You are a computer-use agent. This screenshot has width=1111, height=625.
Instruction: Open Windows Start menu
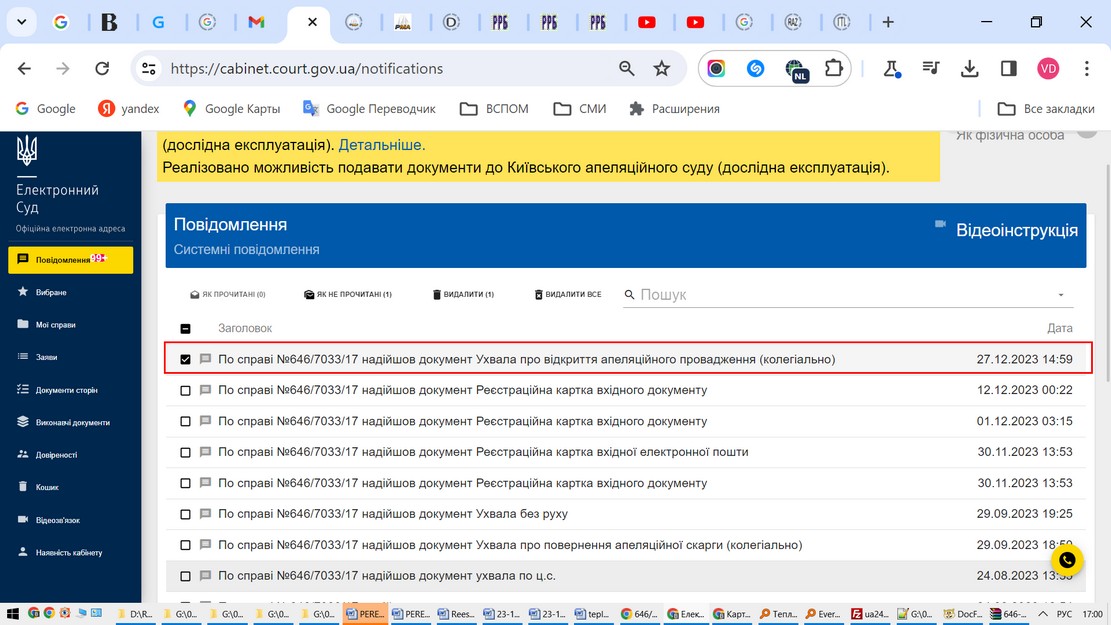(11, 614)
